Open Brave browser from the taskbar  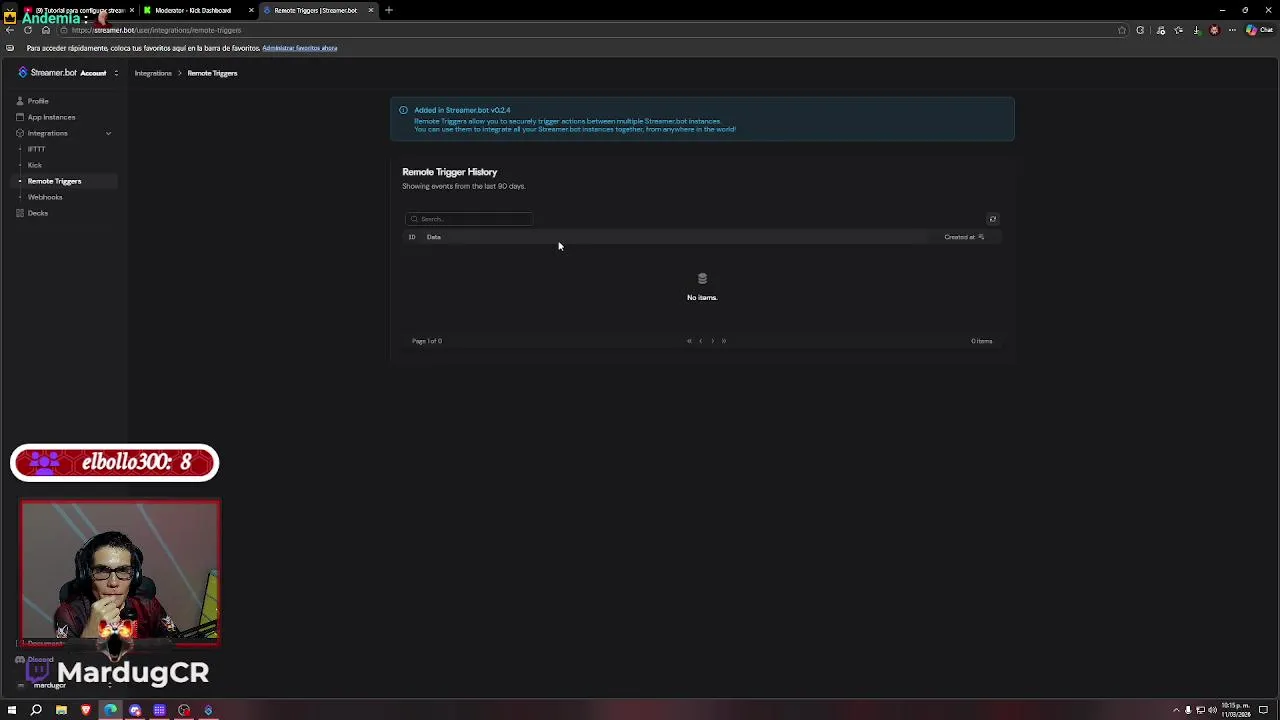pos(85,710)
